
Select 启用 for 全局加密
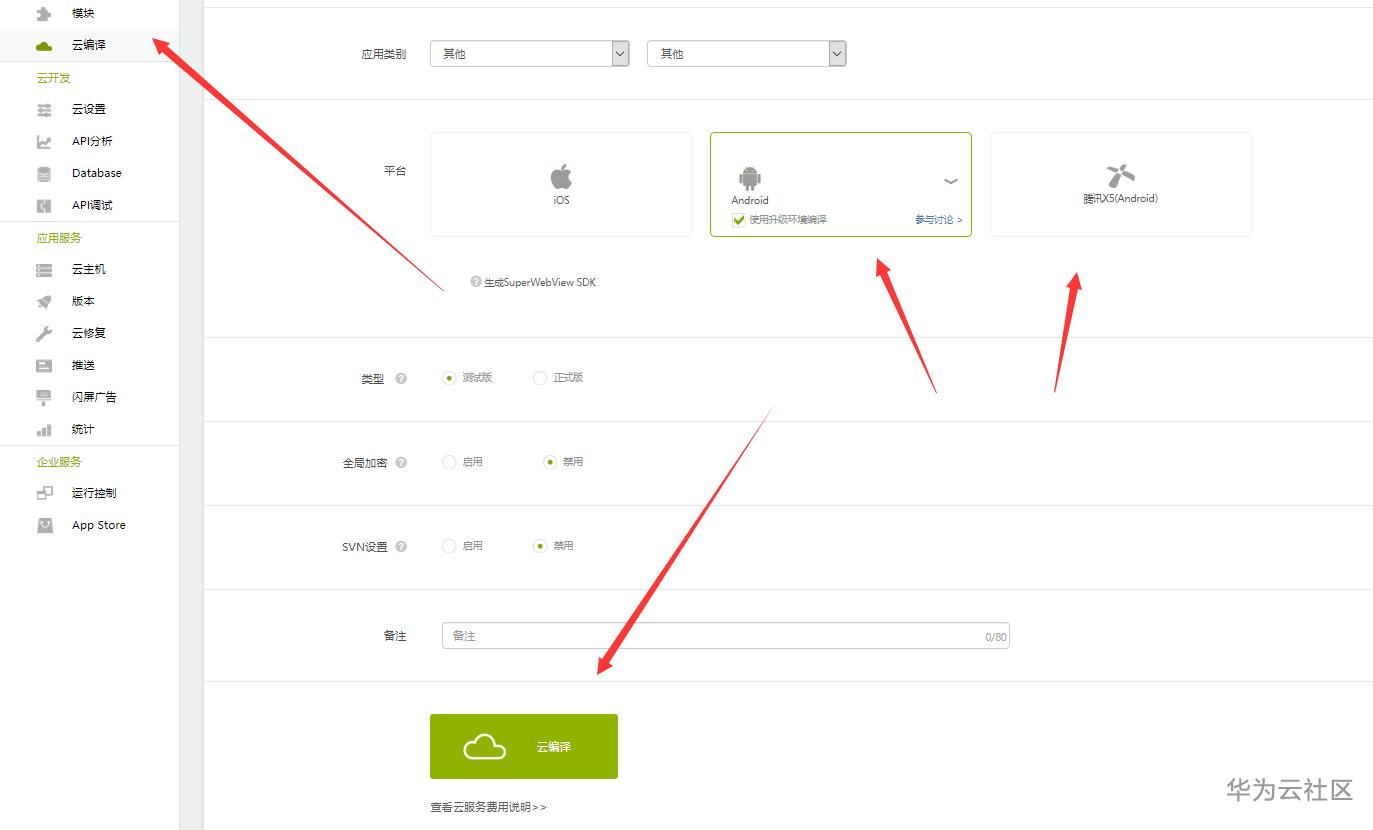[x=449, y=462]
